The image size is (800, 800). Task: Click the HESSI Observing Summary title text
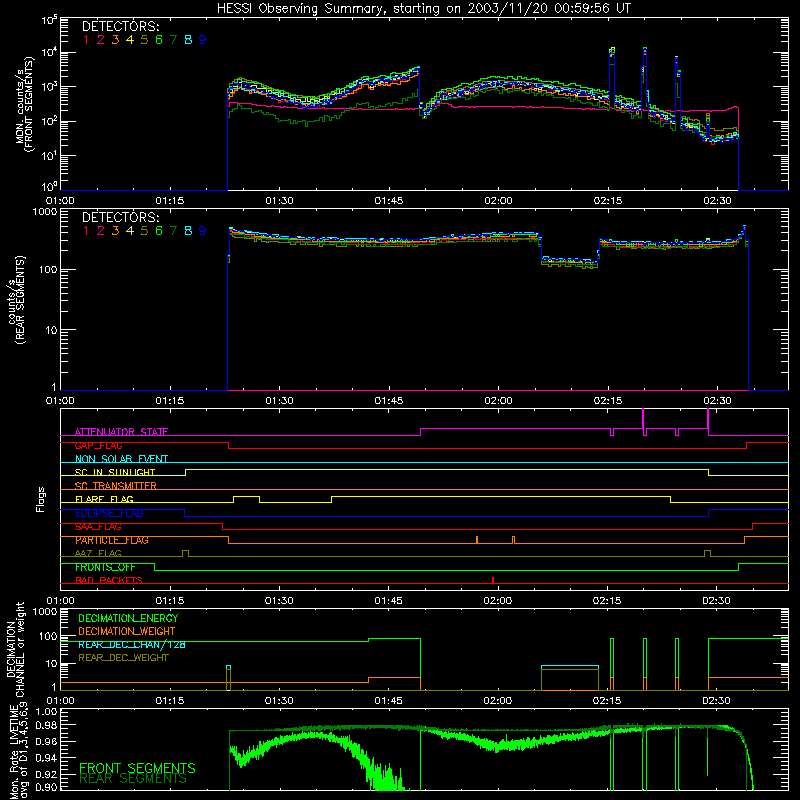click(x=424, y=9)
